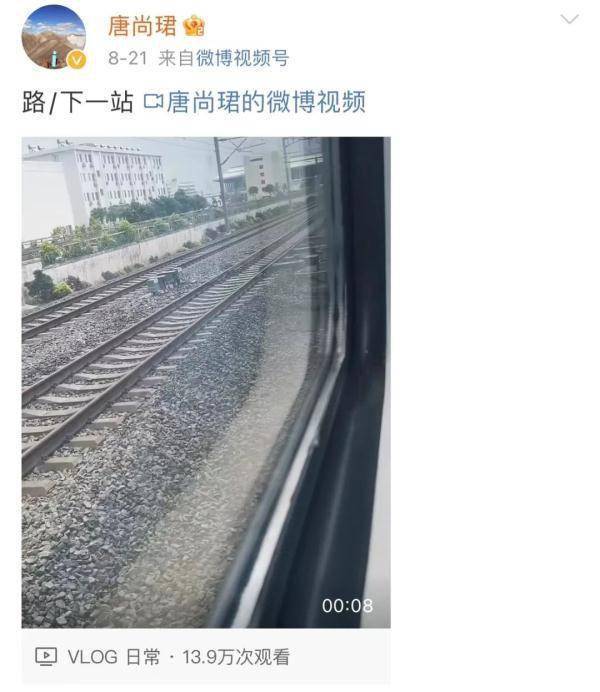
Task: Tap the gray bar below the video
Action: (206, 657)
